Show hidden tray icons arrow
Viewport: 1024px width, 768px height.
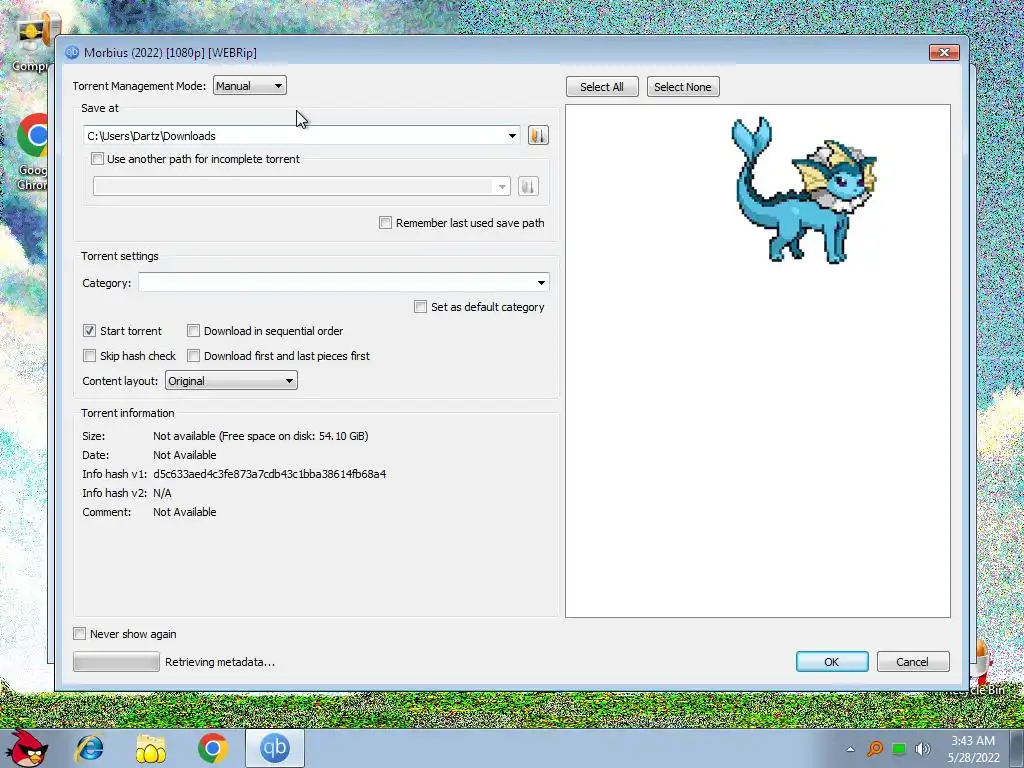coord(850,749)
